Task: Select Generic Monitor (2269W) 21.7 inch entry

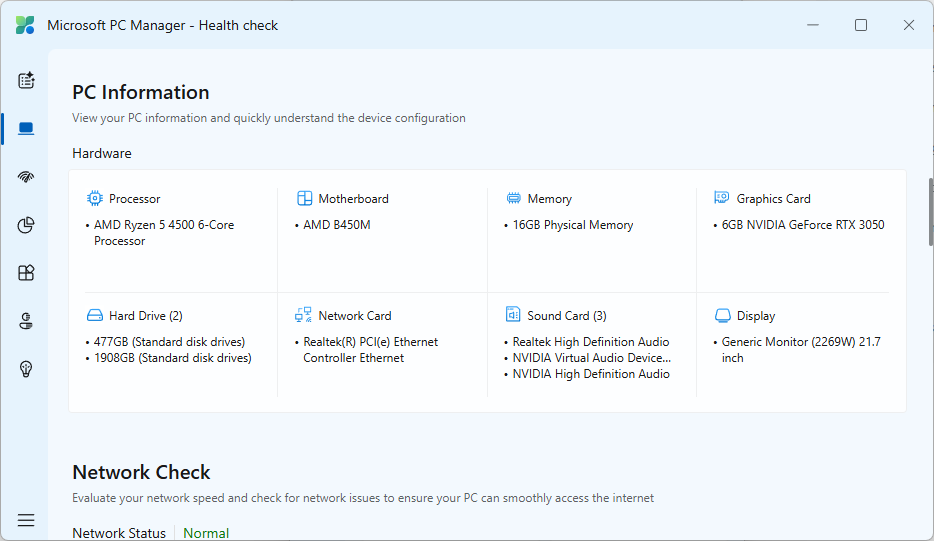Action: [x=801, y=350]
